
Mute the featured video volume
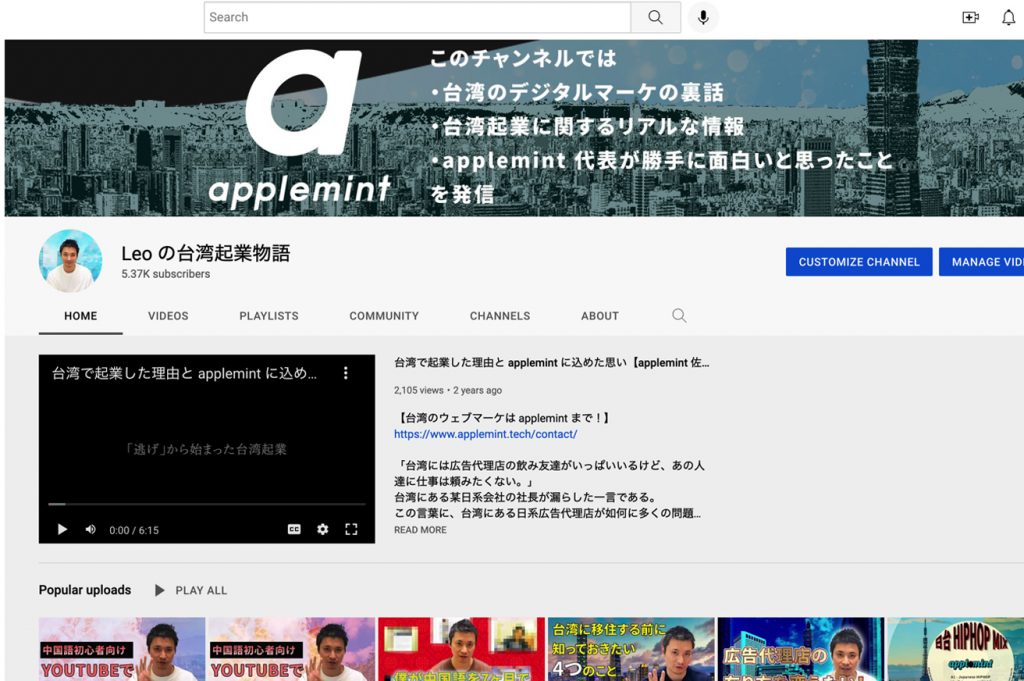pos(91,530)
